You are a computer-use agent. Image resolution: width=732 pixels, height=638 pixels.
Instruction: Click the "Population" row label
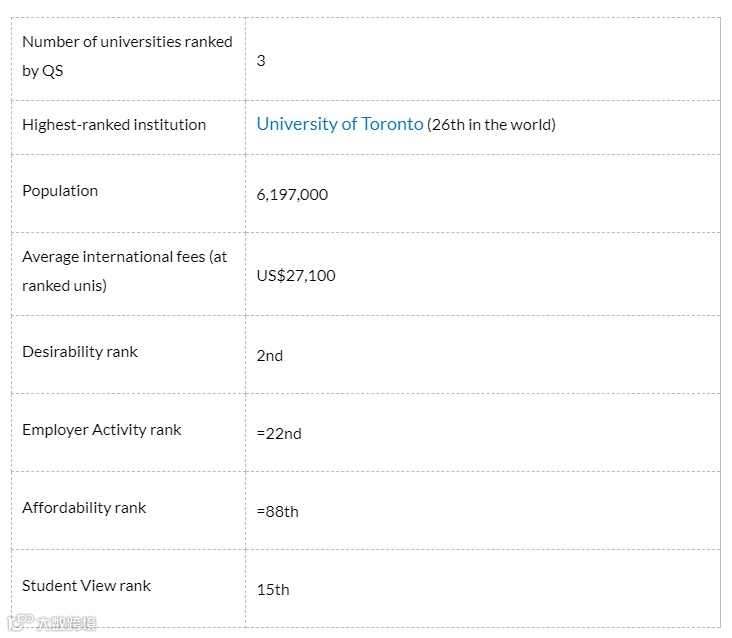pyautogui.click(x=60, y=191)
